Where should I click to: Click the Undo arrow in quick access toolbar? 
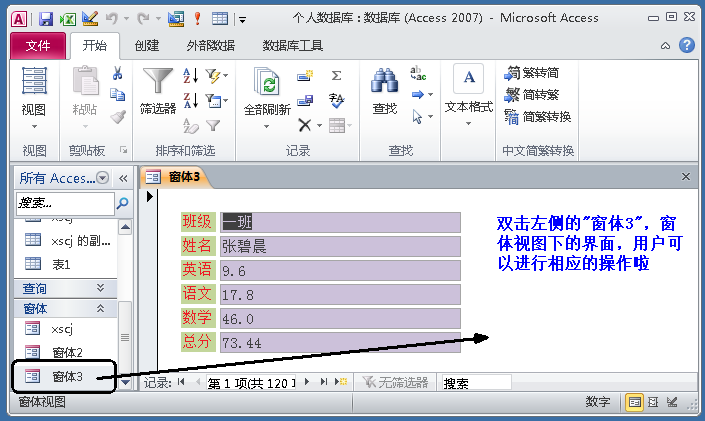pyautogui.click(x=112, y=18)
